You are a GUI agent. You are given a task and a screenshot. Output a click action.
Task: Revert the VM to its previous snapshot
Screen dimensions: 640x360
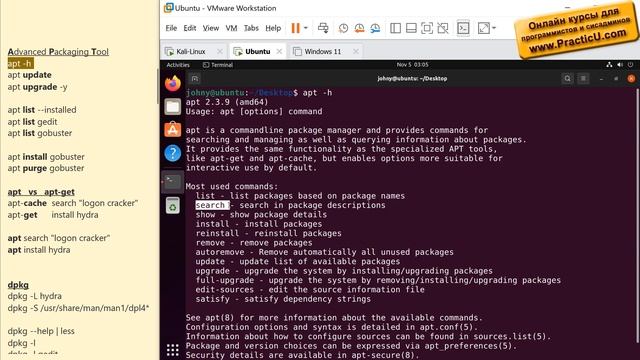359,28
